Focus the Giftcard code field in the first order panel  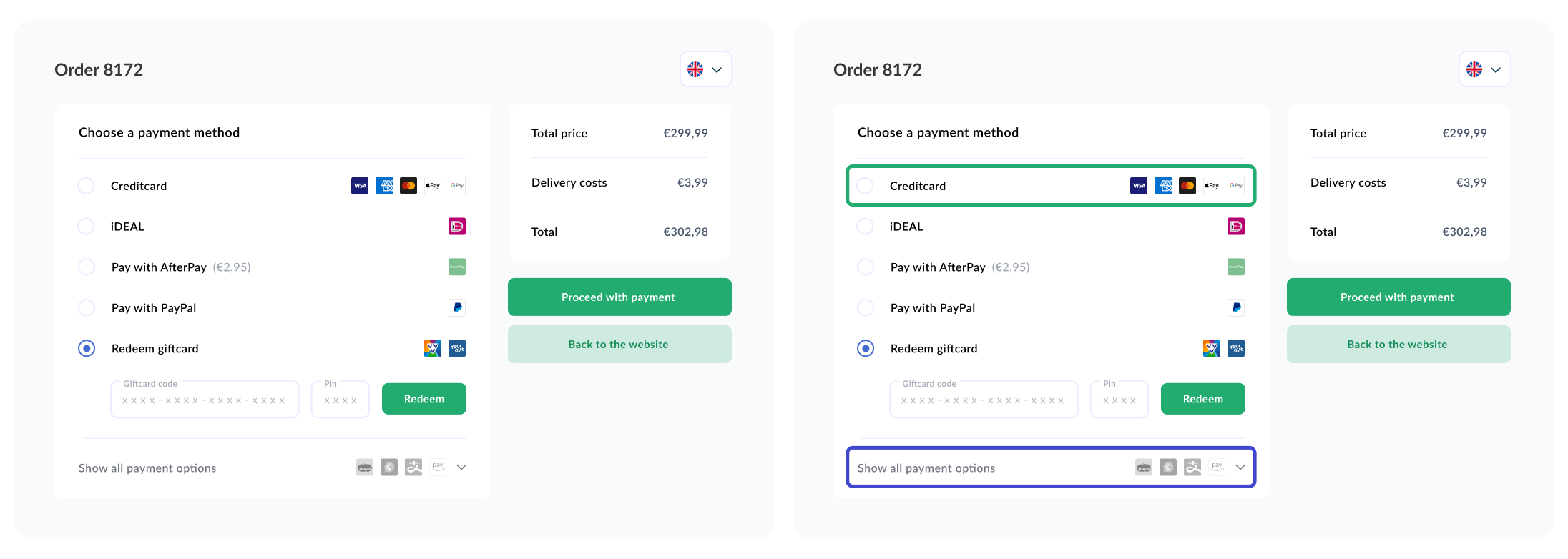pos(205,400)
